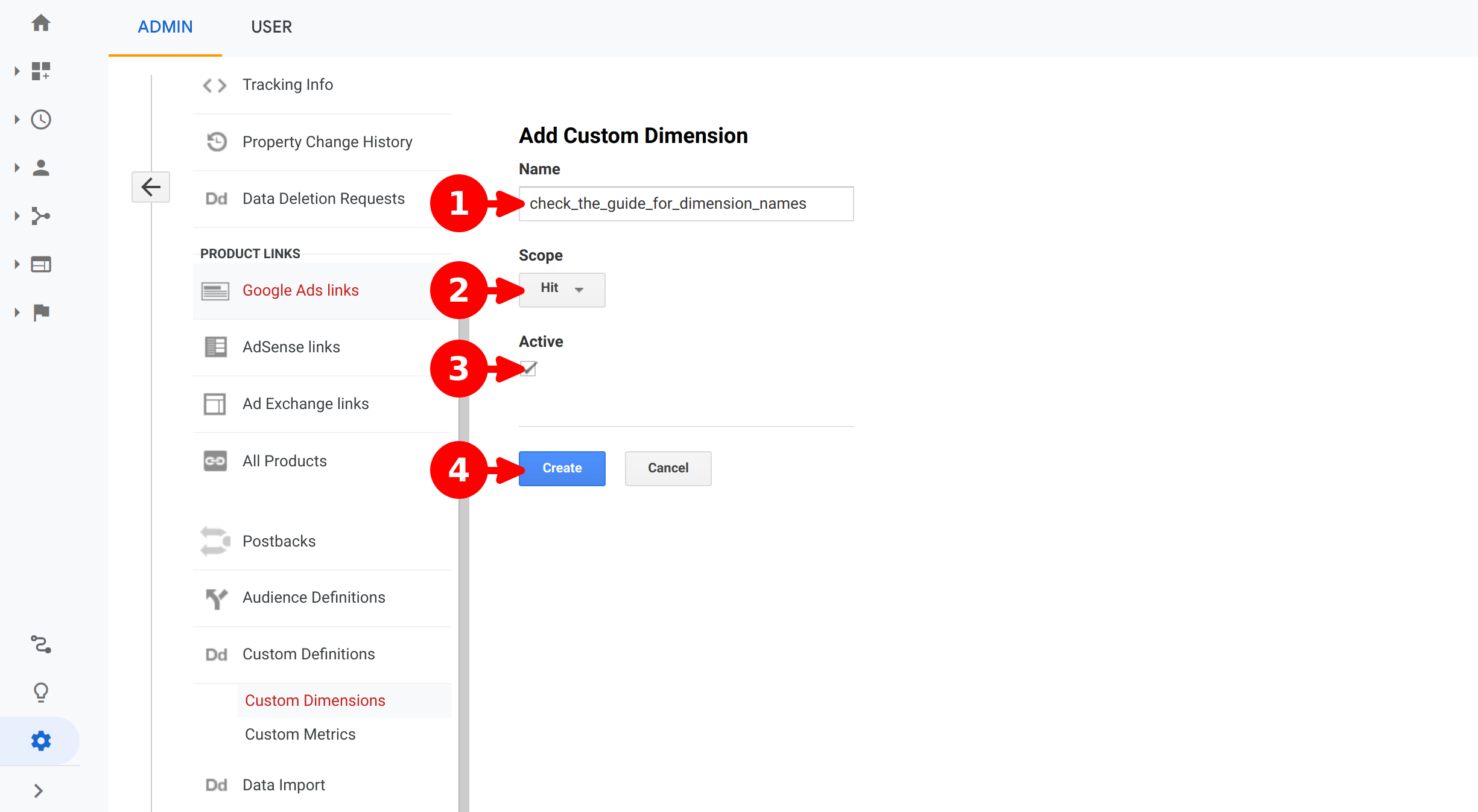
Task: Open the Realtime clock icon
Action: 41,119
